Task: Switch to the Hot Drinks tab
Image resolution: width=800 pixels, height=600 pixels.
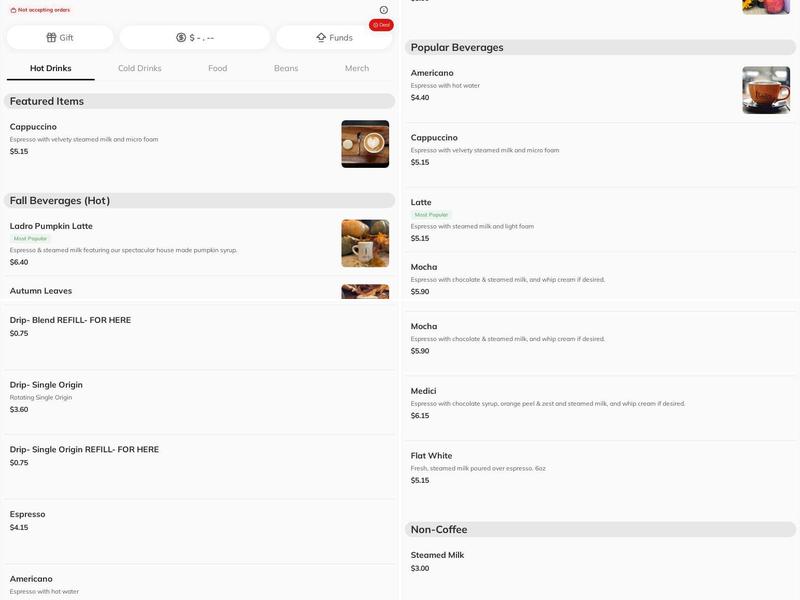Action: click(51, 68)
